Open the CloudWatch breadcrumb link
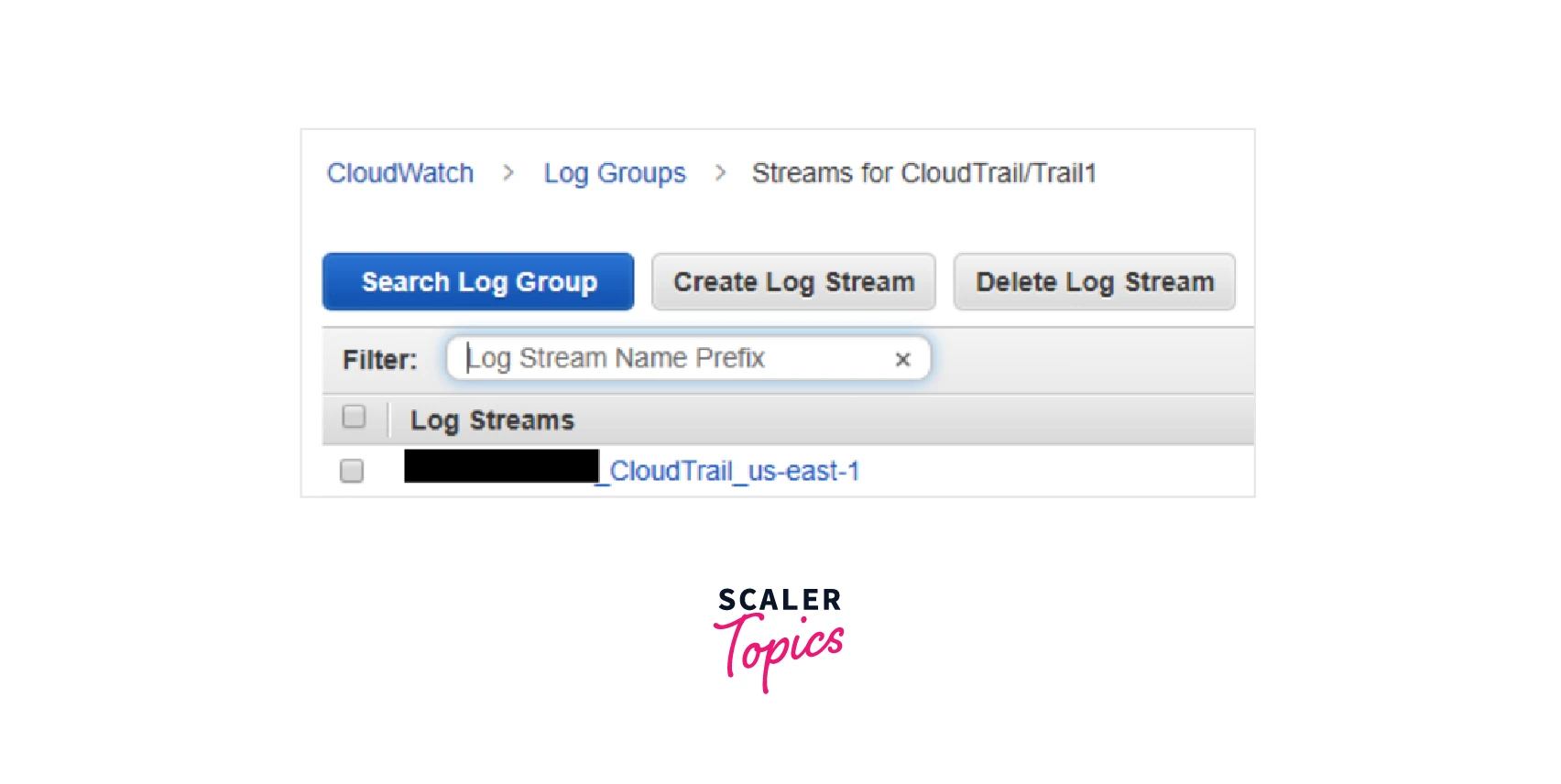The image size is (1561, 784). point(400,173)
